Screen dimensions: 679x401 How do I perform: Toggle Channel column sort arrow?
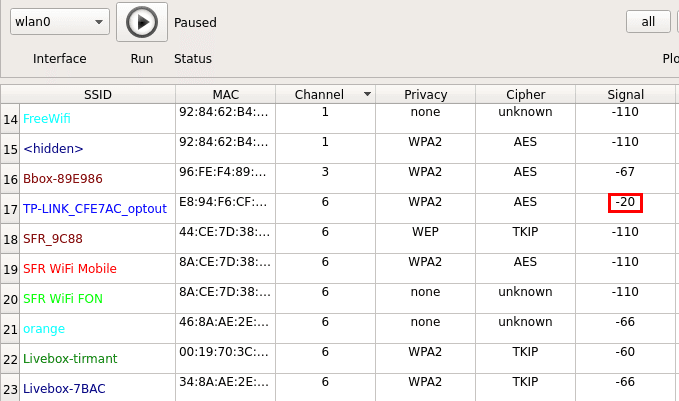click(x=367, y=94)
